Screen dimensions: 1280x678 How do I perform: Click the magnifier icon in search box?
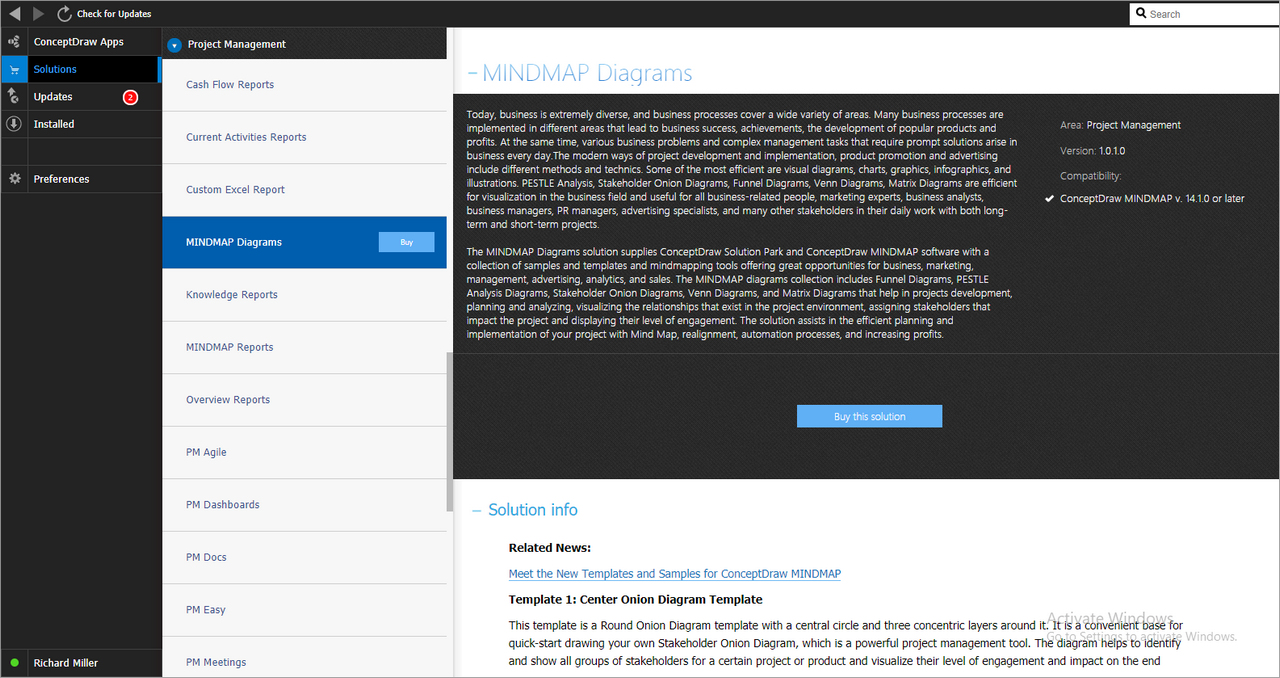tap(1141, 14)
